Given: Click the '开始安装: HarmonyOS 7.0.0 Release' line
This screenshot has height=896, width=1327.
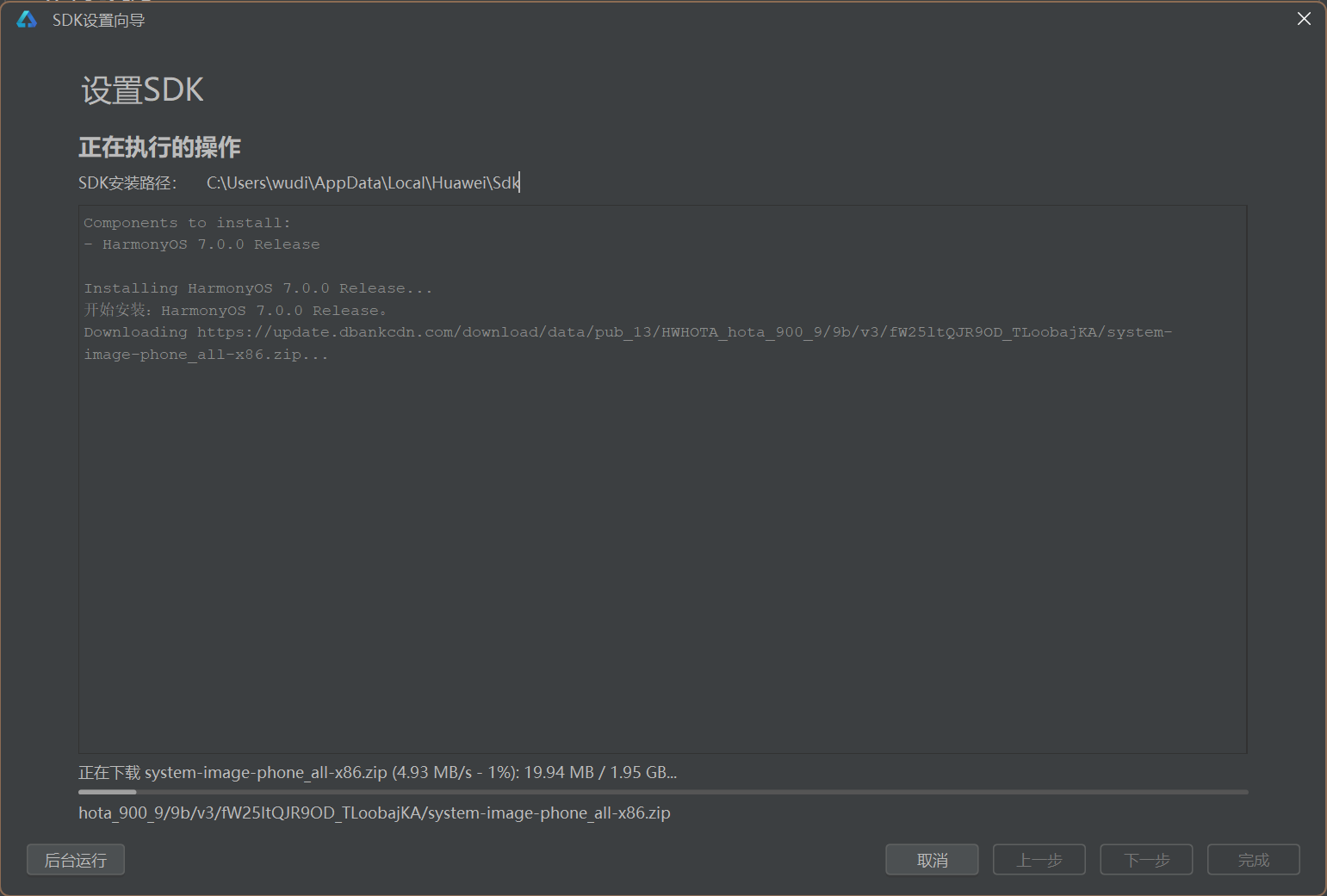Looking at the screenshot, I should click(235, 311).
